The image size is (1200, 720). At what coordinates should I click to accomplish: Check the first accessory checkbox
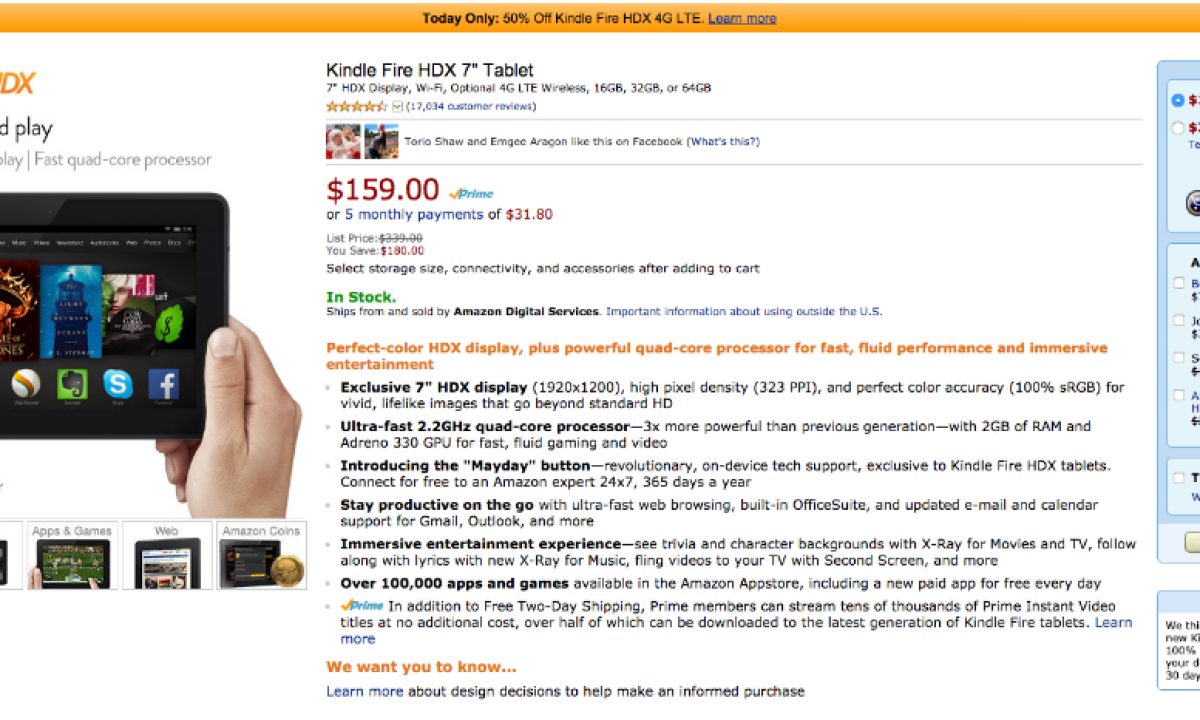[1179, 283]
